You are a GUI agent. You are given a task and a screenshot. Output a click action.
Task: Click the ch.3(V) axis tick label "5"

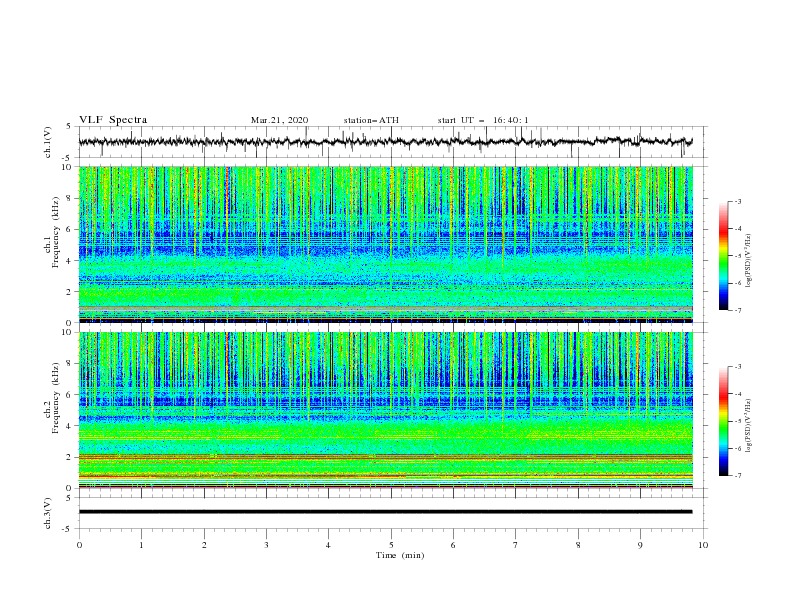[70, 497]
